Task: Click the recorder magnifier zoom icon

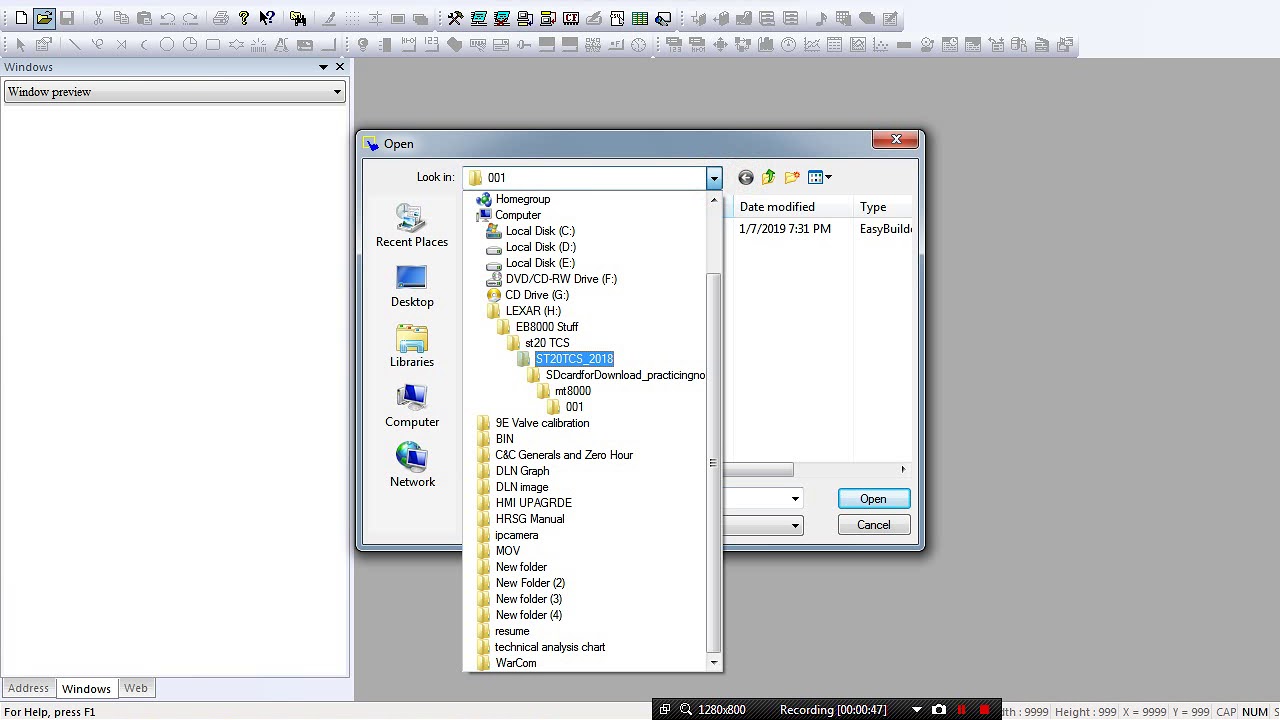Action: 686,710
